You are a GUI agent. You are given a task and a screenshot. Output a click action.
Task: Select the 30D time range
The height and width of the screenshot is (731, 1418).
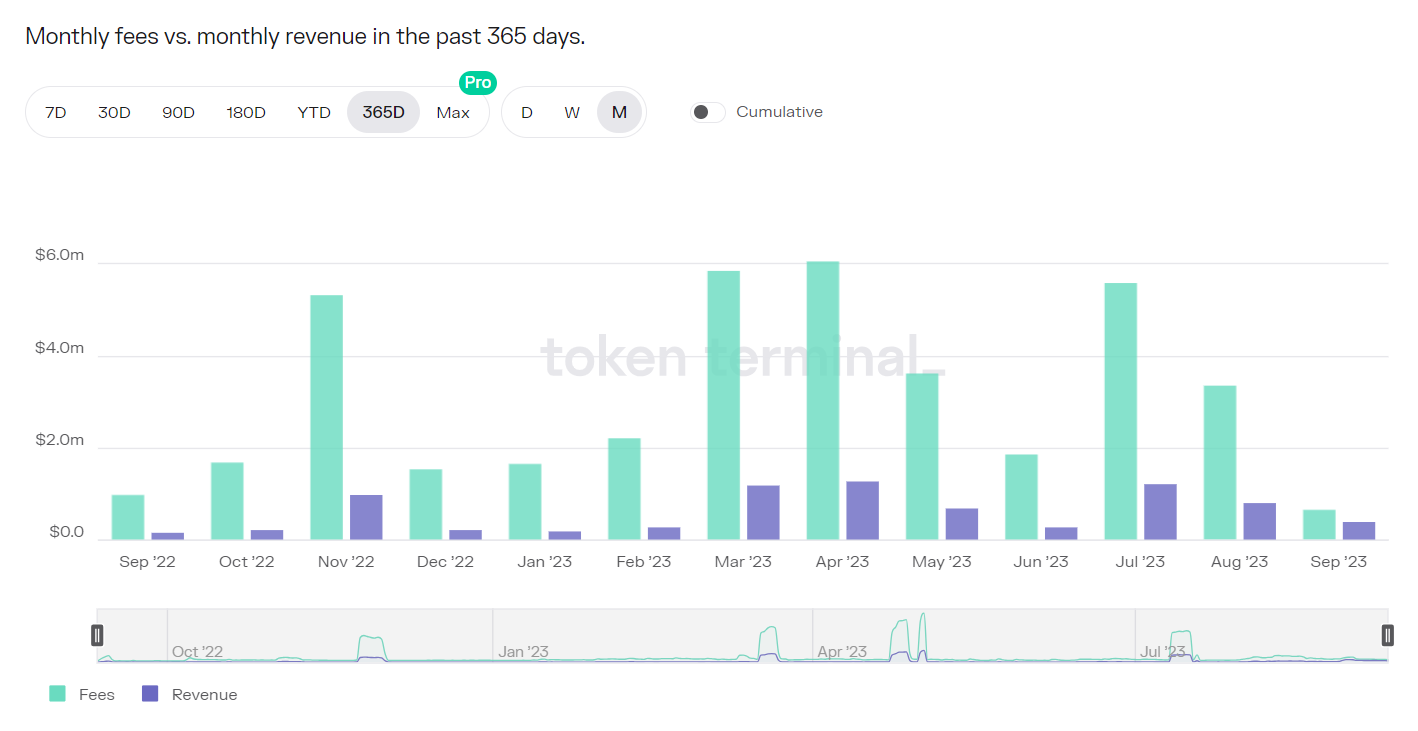[x=114, y=112]
